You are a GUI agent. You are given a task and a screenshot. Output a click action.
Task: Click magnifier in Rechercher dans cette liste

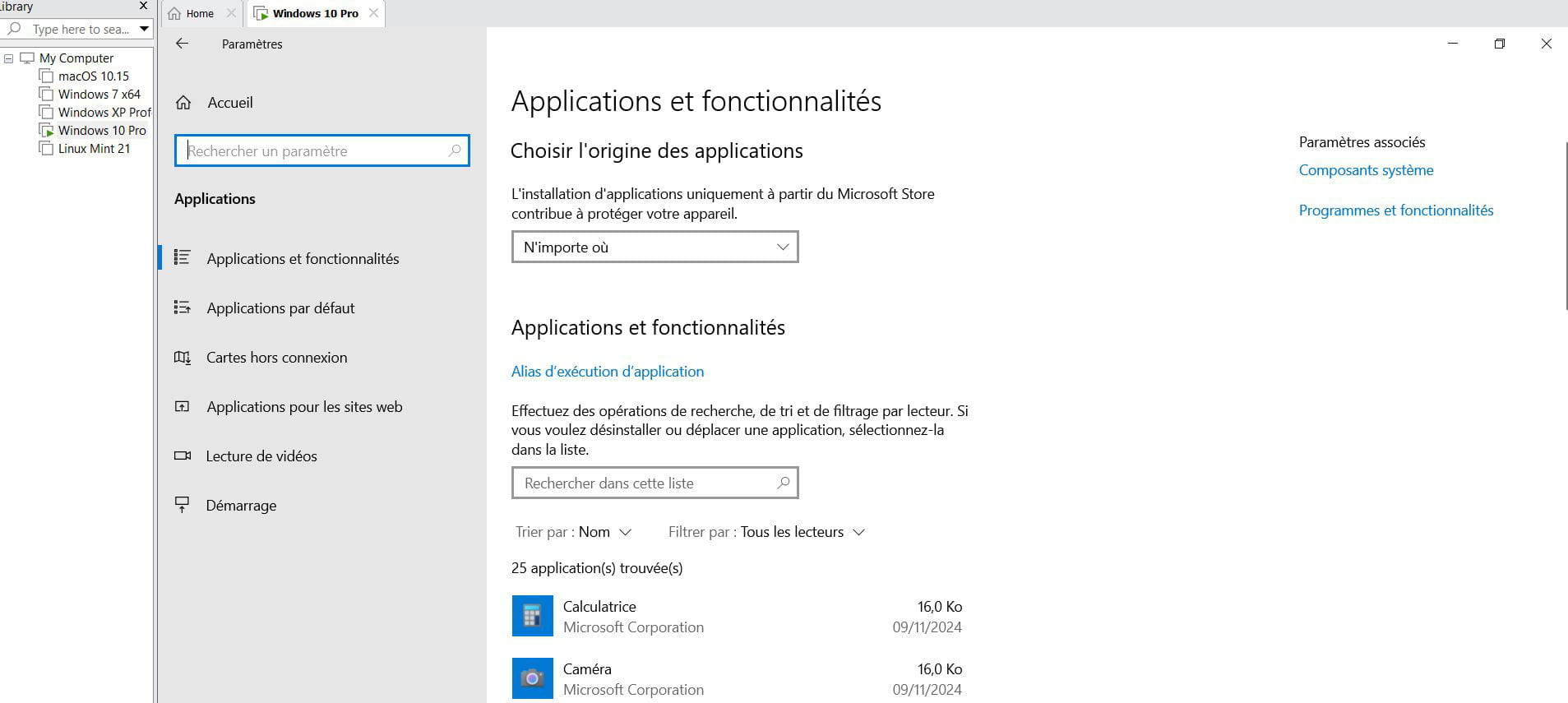click(x=784, y=483)
